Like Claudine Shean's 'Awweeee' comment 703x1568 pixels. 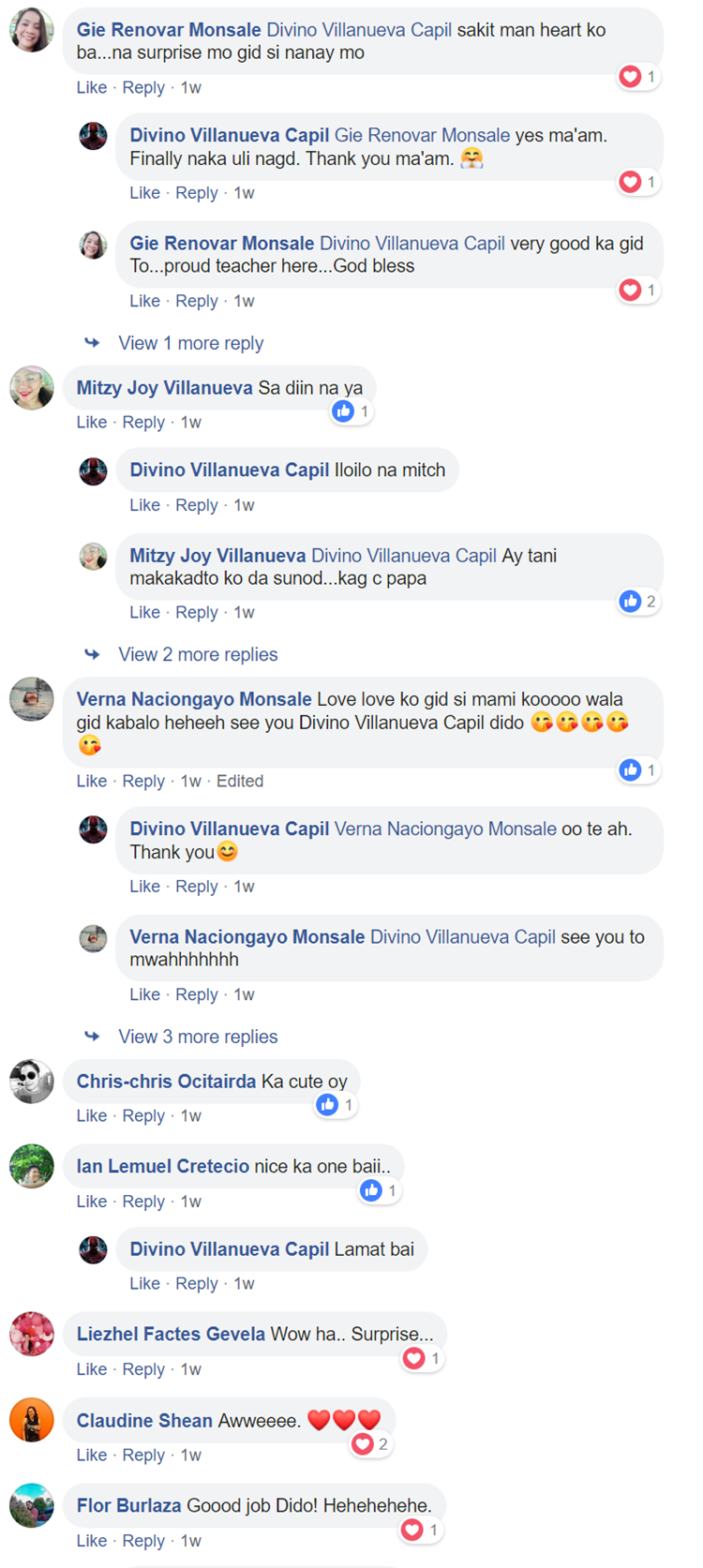pyautogui.click(x=92, y=1455)
